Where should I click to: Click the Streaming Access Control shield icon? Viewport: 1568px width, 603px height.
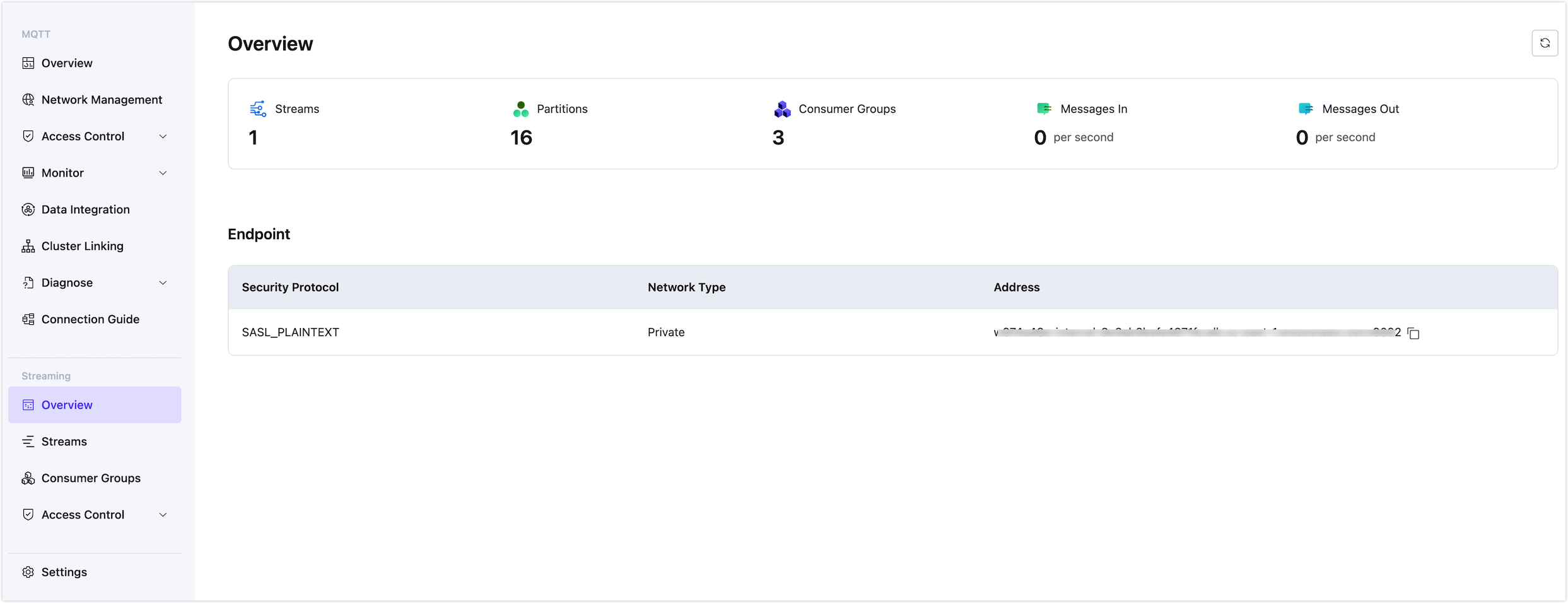pos(28,515)
